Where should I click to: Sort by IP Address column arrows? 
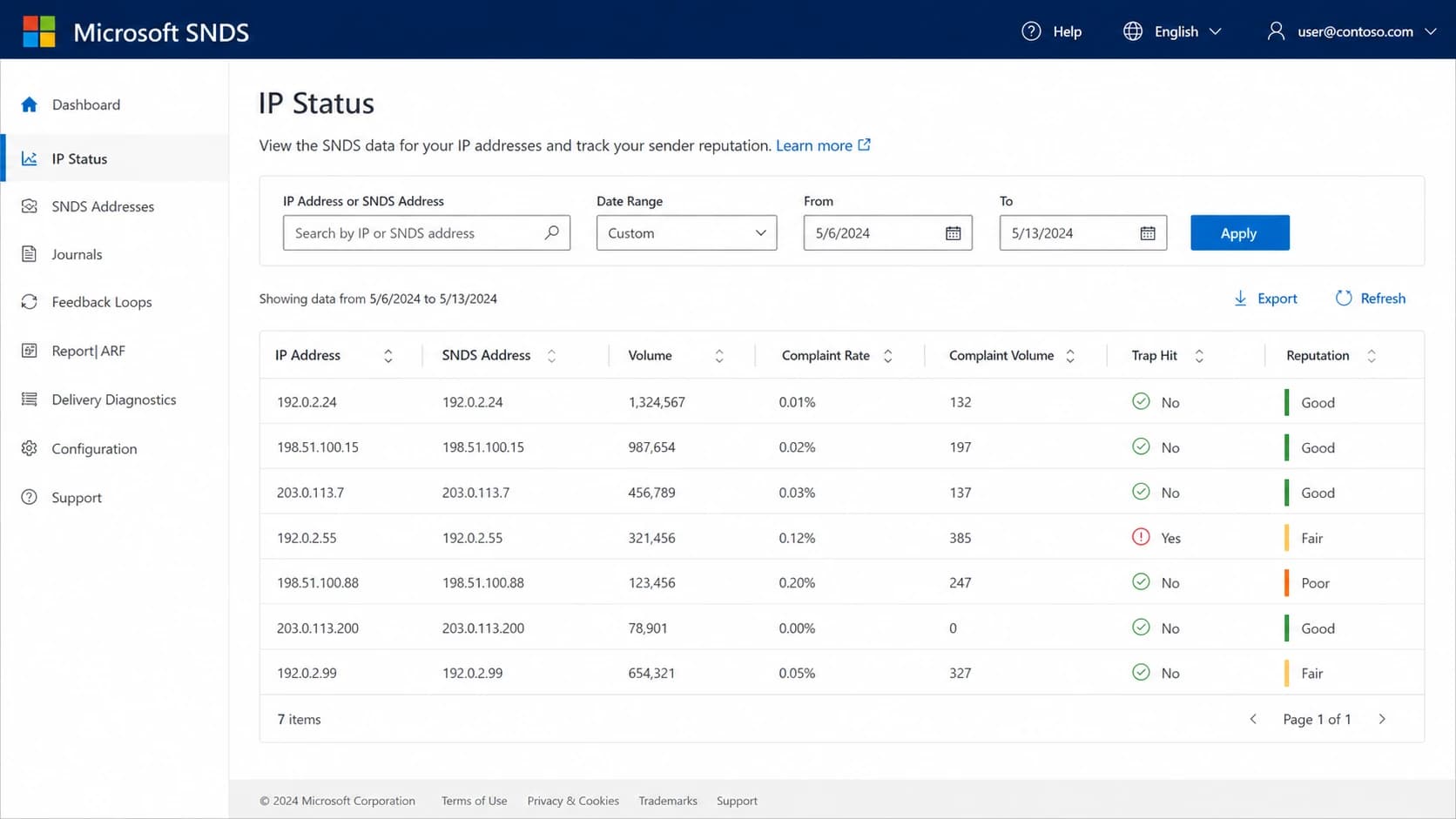tap(388, 356)
